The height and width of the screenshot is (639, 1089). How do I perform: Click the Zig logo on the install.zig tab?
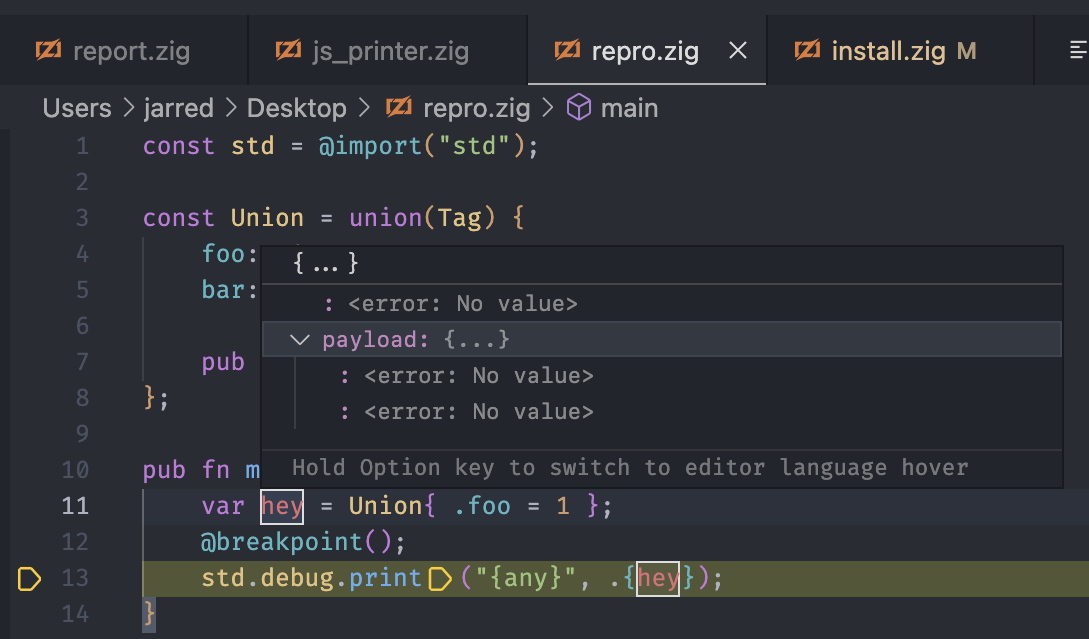pyautogui.click(x=807, y=50)
